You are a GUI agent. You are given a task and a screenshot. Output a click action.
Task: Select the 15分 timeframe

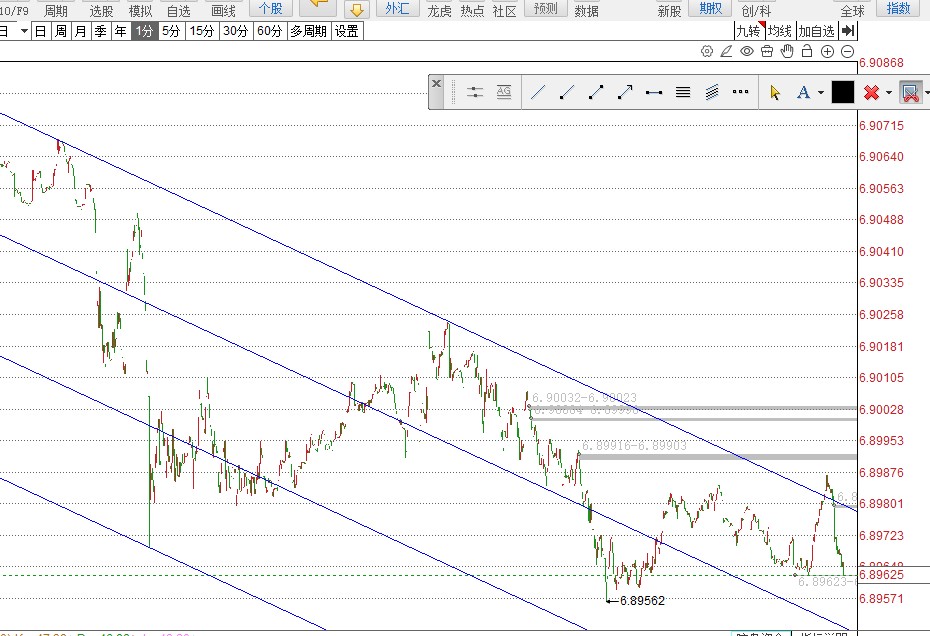tap(202, 31)
